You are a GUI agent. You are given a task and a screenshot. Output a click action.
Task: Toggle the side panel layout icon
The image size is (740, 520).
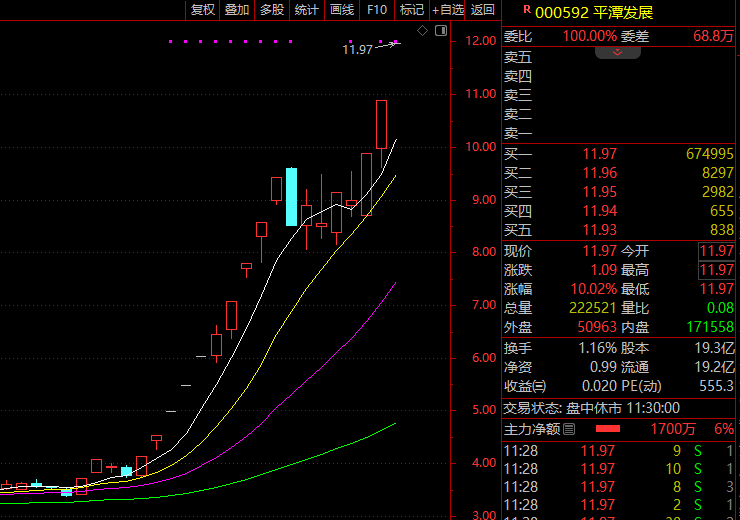(x=441, y=31)
